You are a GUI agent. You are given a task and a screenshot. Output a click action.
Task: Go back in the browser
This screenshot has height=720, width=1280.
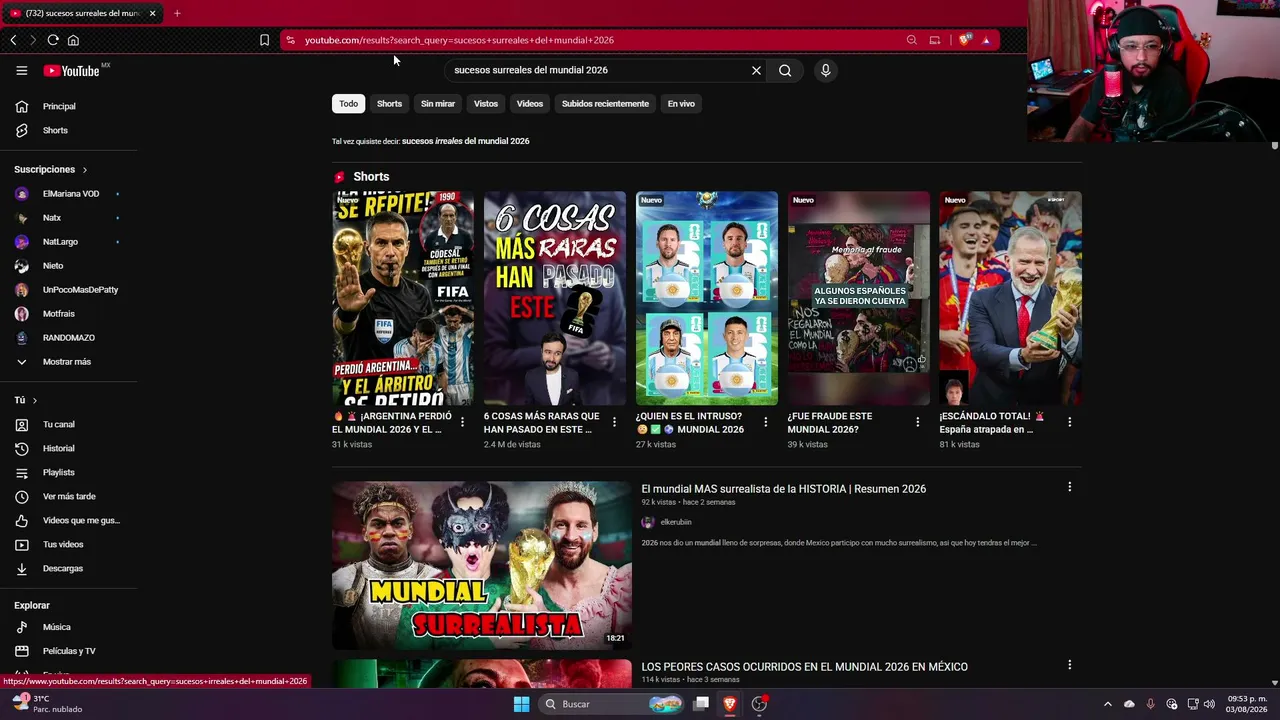[13, 40]
